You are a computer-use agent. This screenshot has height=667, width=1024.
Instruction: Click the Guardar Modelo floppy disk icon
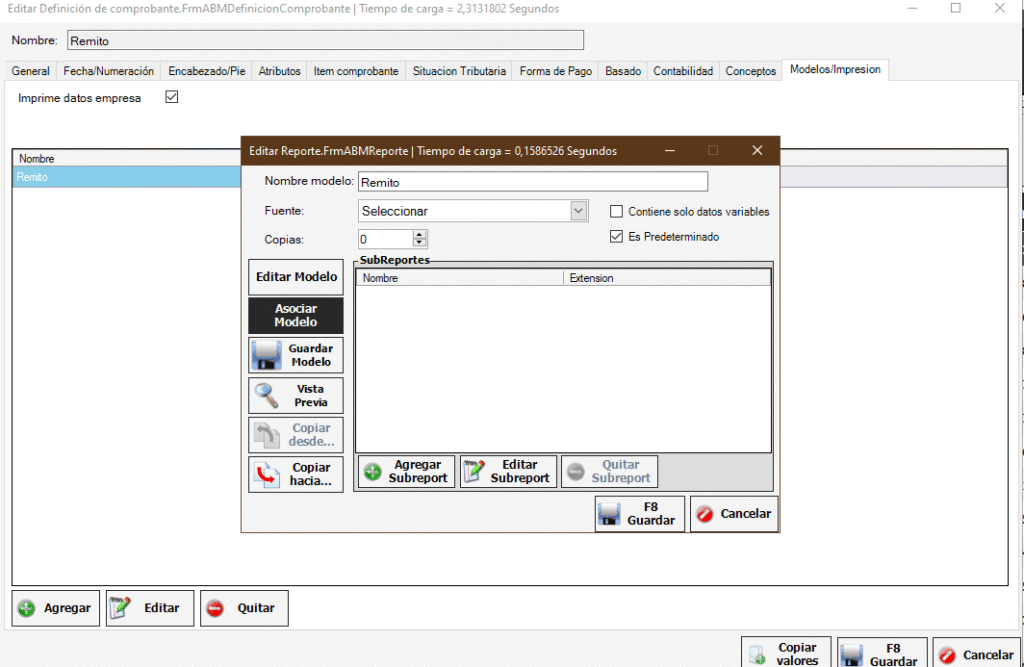pos(266,355)
